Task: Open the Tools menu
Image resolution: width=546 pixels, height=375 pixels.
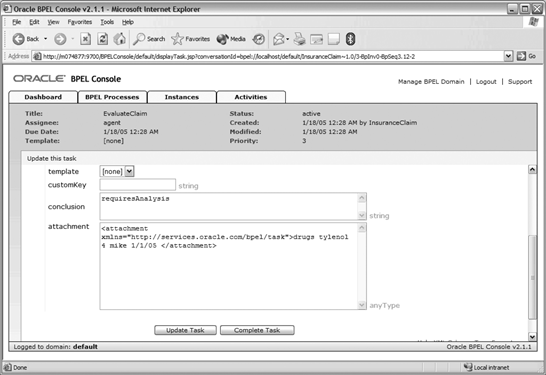Action: tap(107, 22)
